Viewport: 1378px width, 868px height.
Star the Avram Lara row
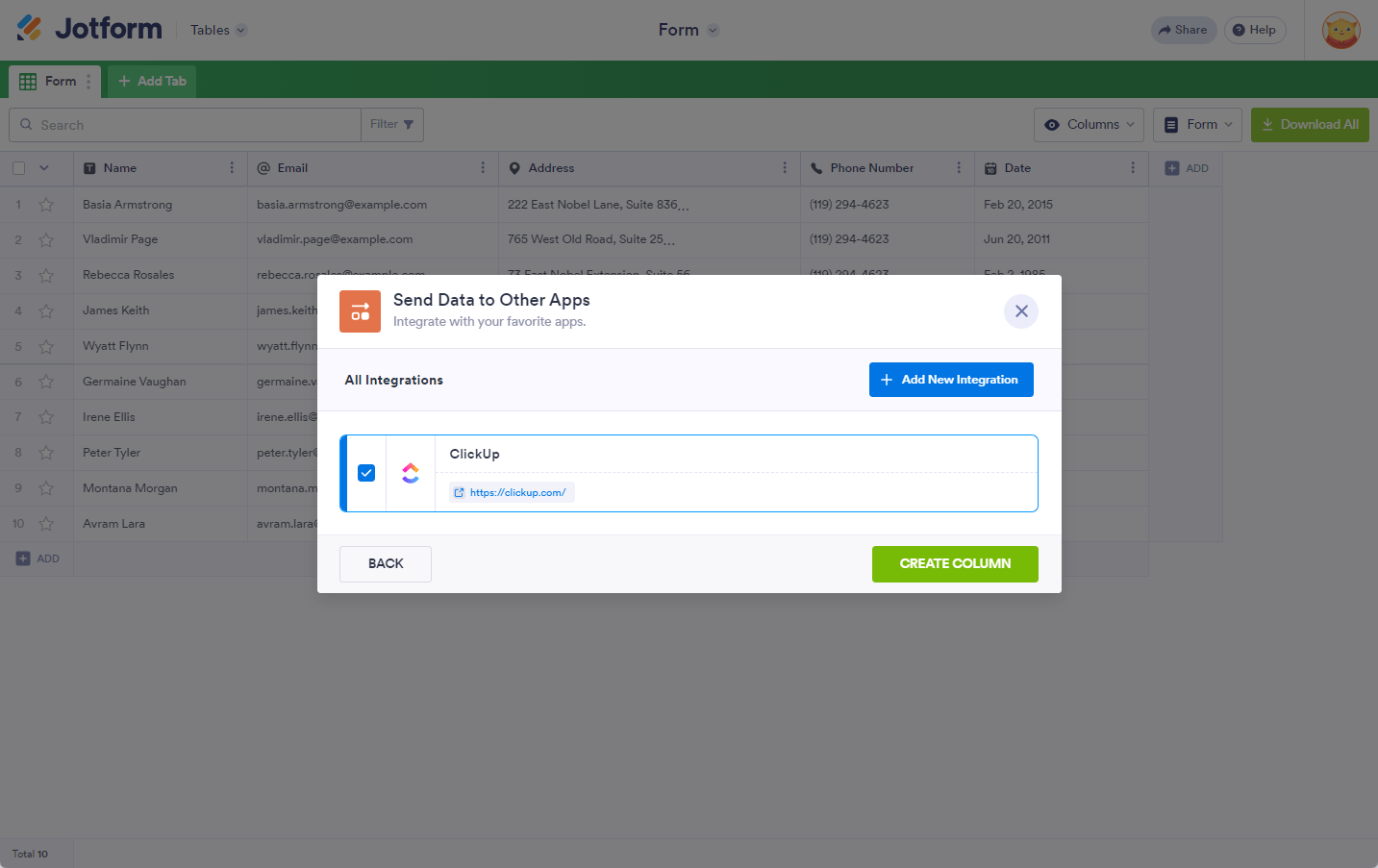pos(46,525)
